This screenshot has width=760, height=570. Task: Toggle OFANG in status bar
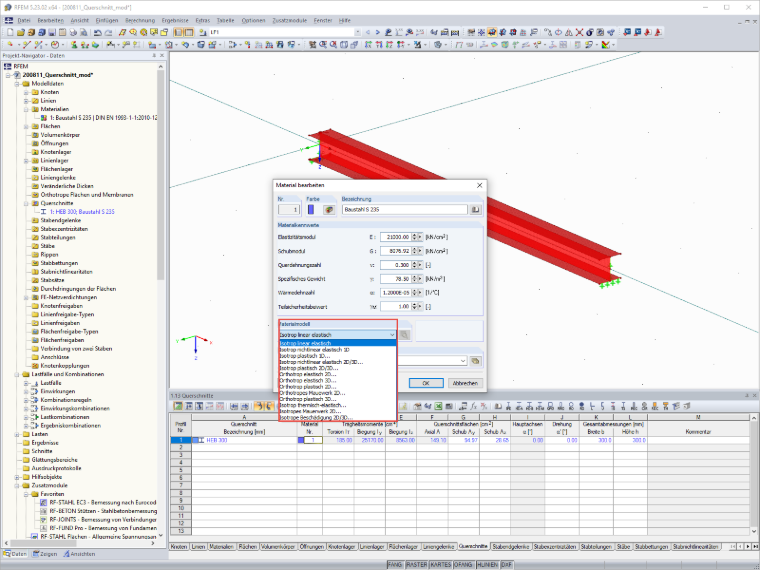(x=463, y=565)
